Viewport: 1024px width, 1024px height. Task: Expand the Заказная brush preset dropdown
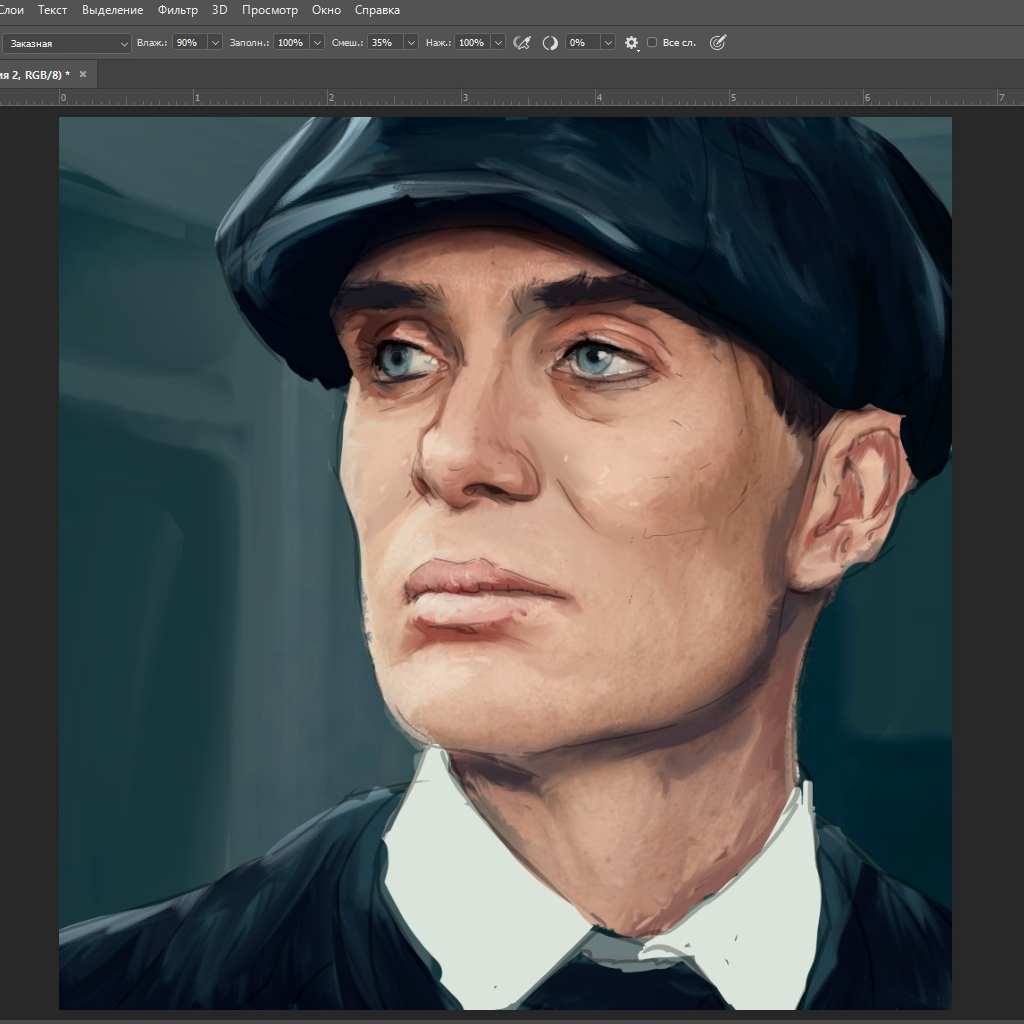click(x=67, y=43)
